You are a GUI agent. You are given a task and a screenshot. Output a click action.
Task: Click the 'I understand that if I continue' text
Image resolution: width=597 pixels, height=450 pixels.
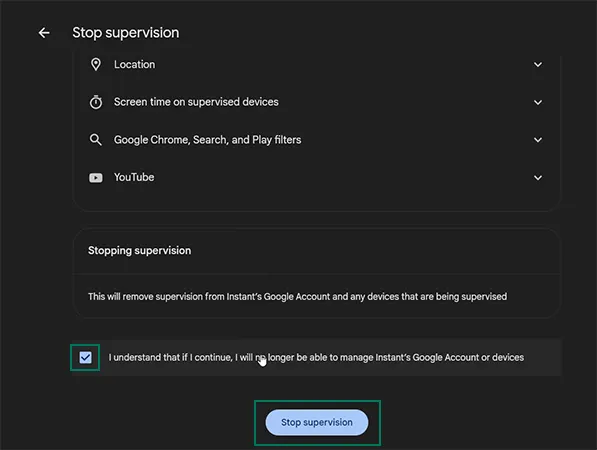[316, 357]
